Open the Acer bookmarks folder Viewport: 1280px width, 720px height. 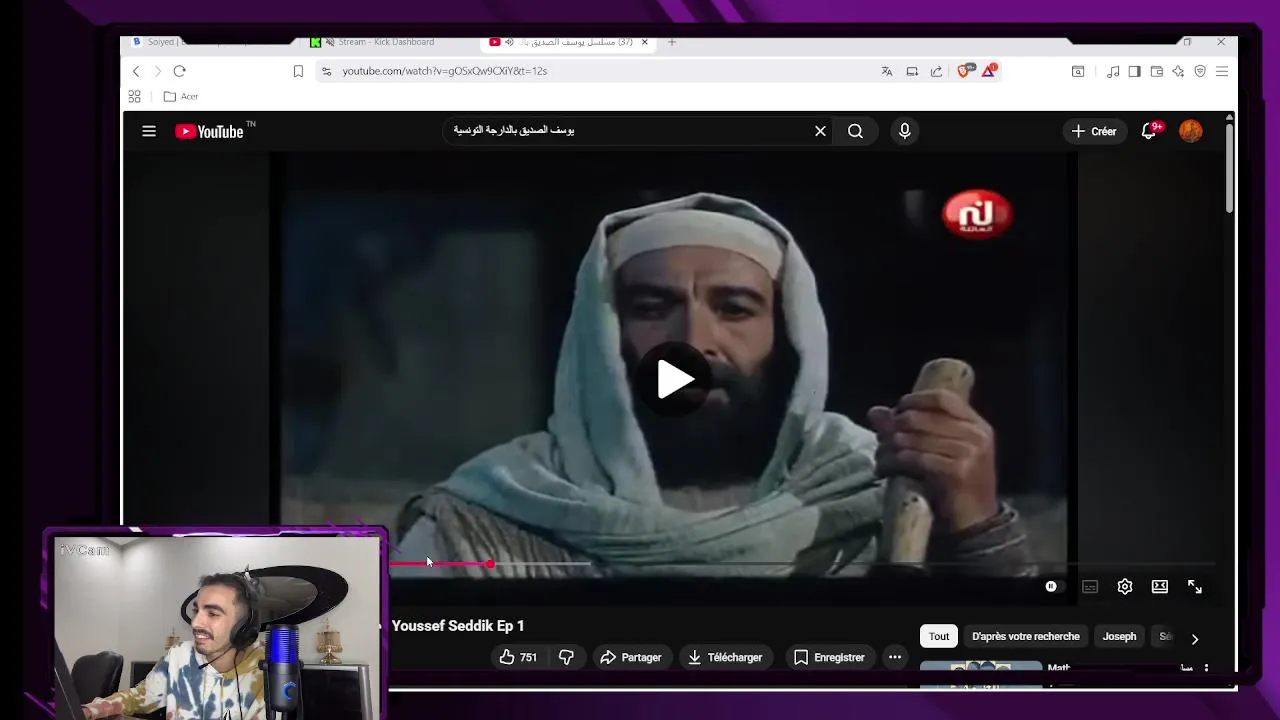(181, 96)
